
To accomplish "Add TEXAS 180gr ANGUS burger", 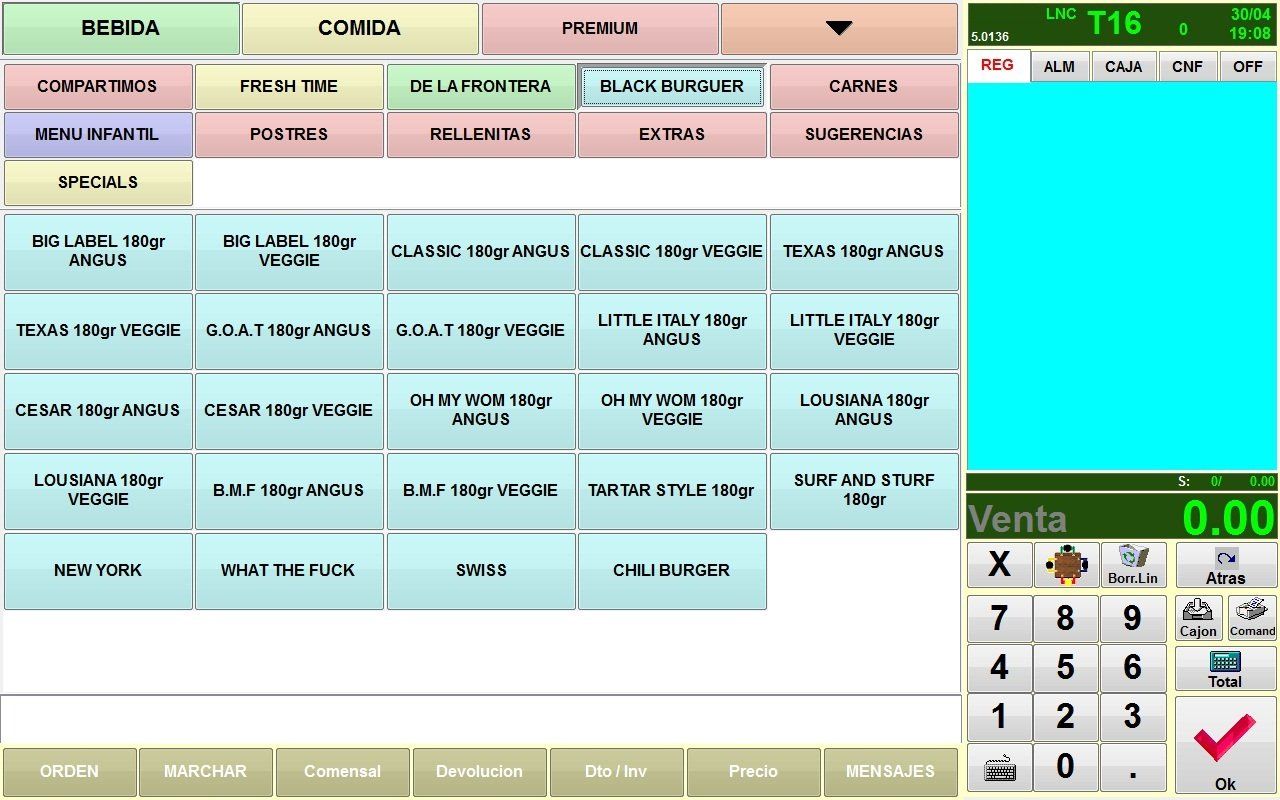I will pos(864,252).
